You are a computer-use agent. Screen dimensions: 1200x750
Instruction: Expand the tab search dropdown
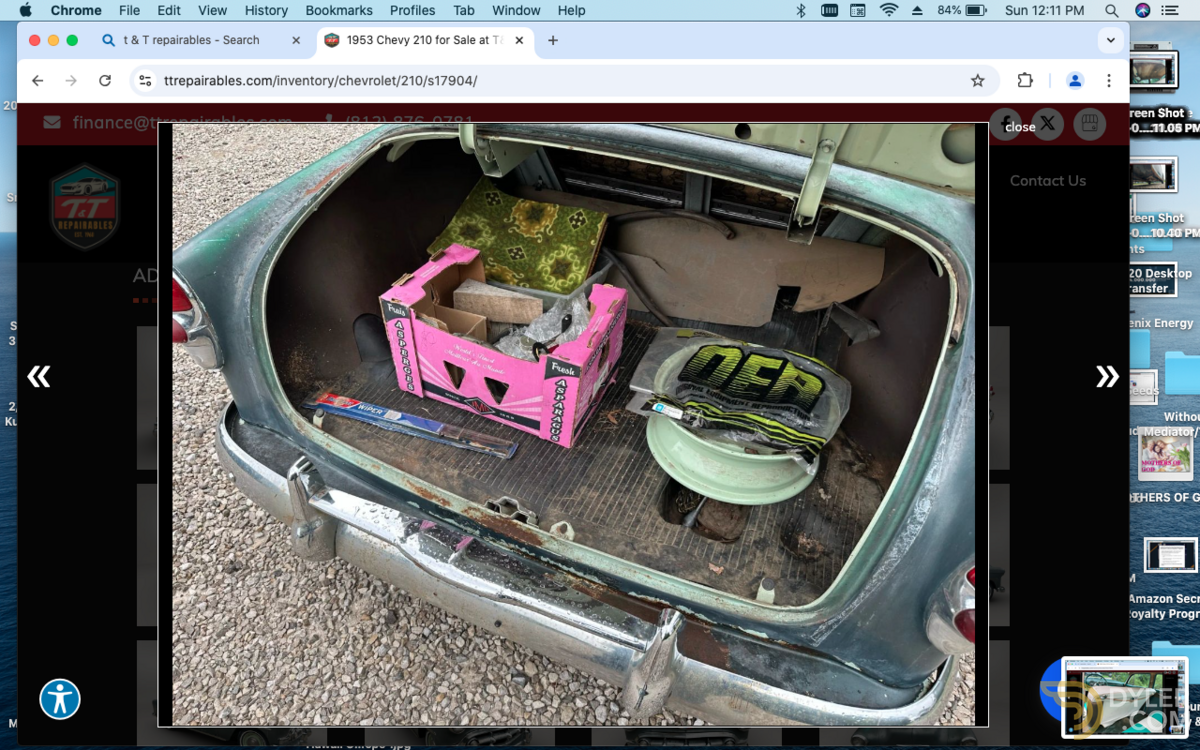pos(1111,40)
